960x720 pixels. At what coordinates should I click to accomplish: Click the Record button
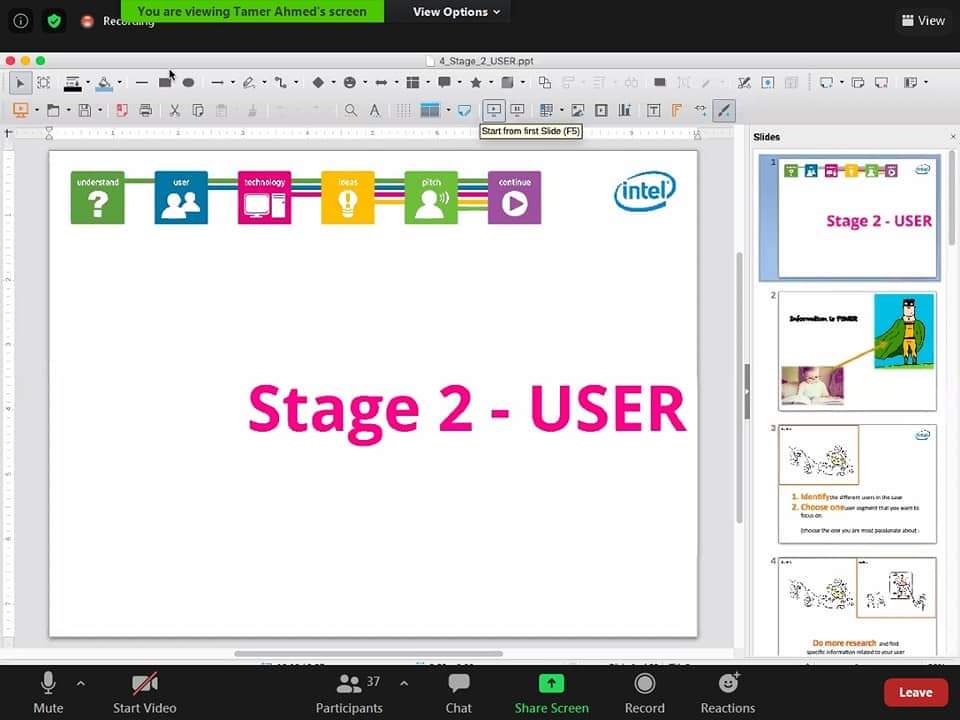[644, 690]
